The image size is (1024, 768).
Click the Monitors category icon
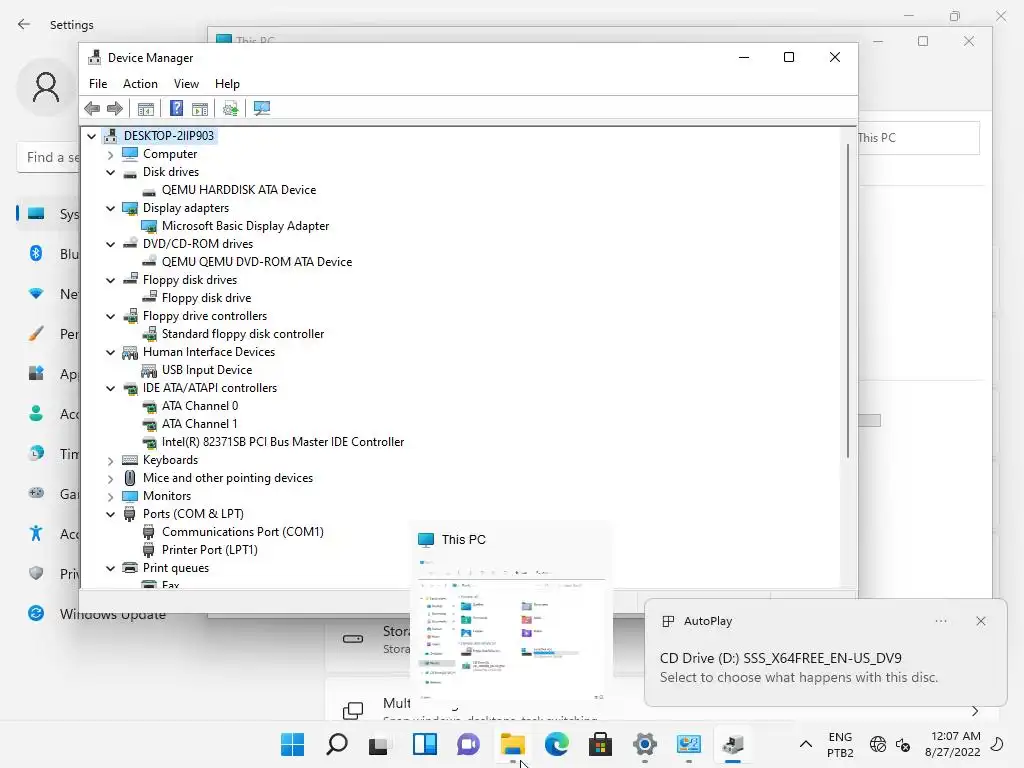click(130, 496)
